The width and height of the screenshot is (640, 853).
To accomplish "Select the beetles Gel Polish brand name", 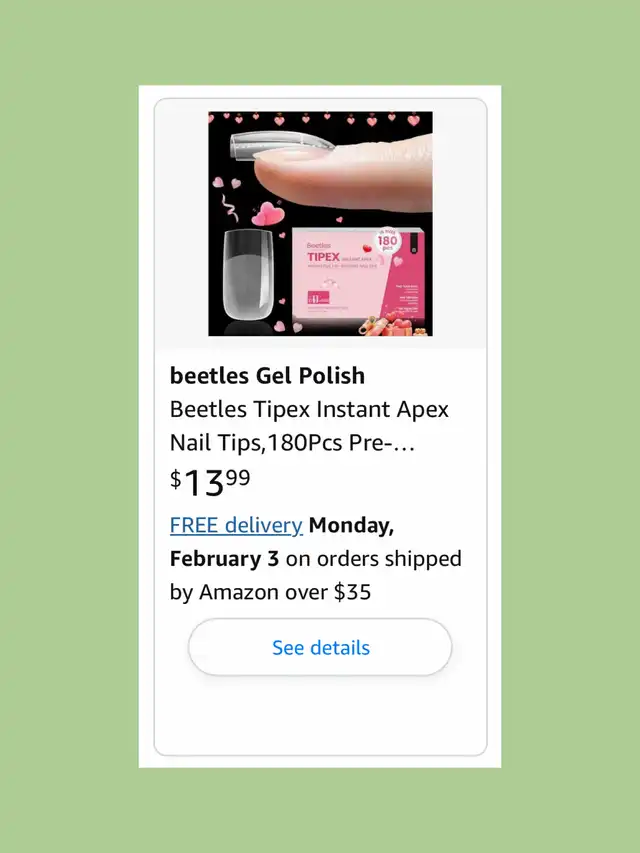I will coord(267,375).
